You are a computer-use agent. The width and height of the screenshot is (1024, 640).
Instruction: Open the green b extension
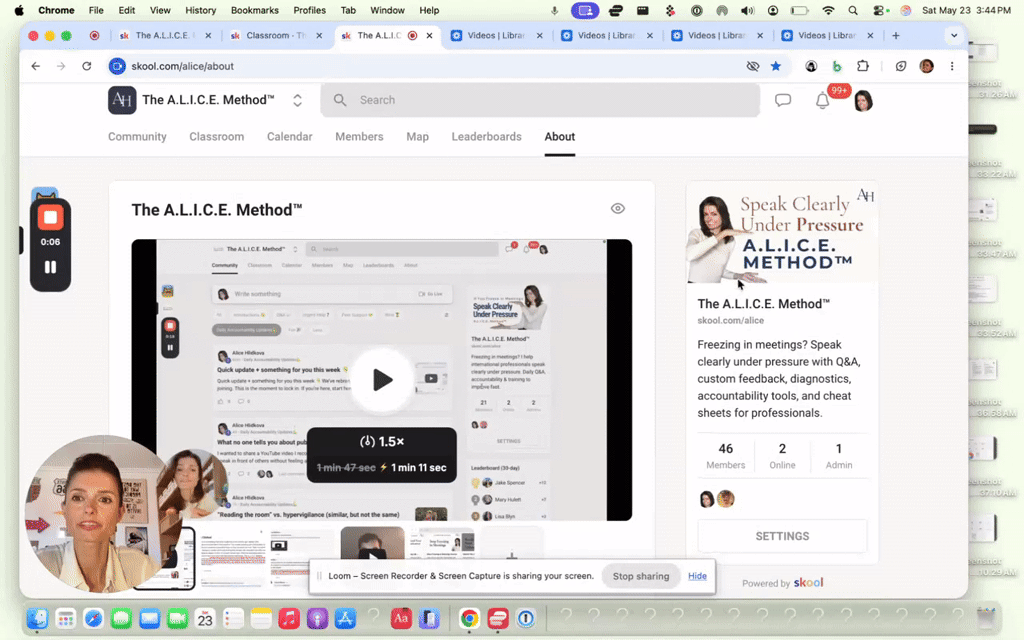[837, 66]
